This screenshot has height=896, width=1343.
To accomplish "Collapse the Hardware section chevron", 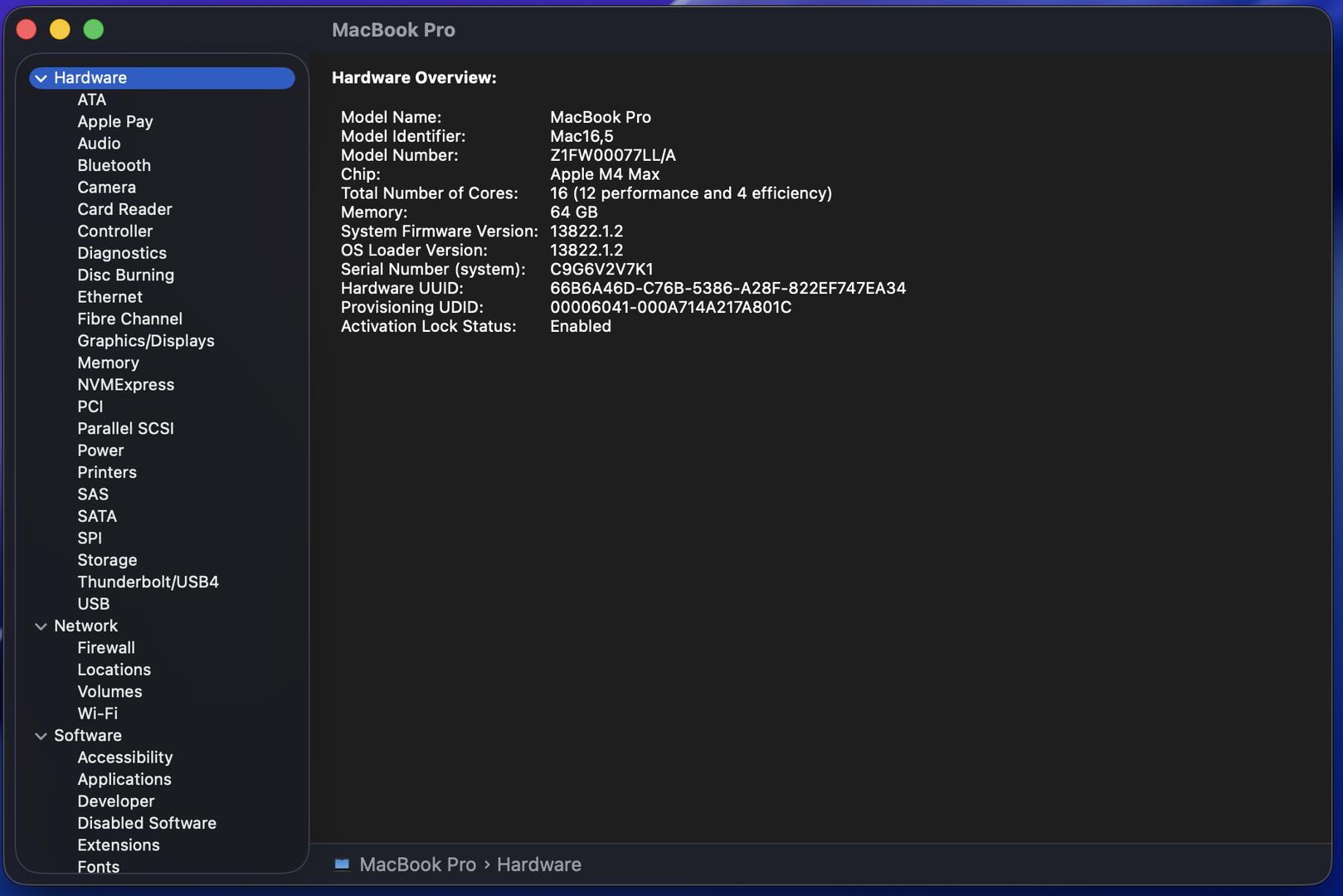I will click(41, 78).
